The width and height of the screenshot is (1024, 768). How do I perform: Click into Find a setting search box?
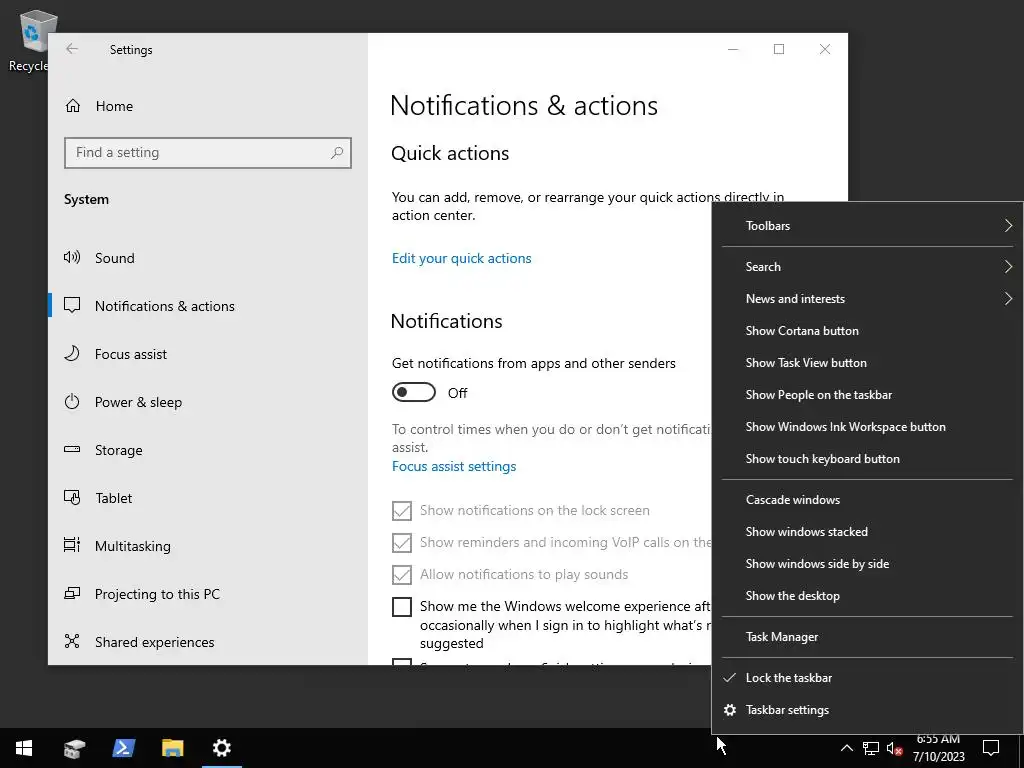[208, 153]
